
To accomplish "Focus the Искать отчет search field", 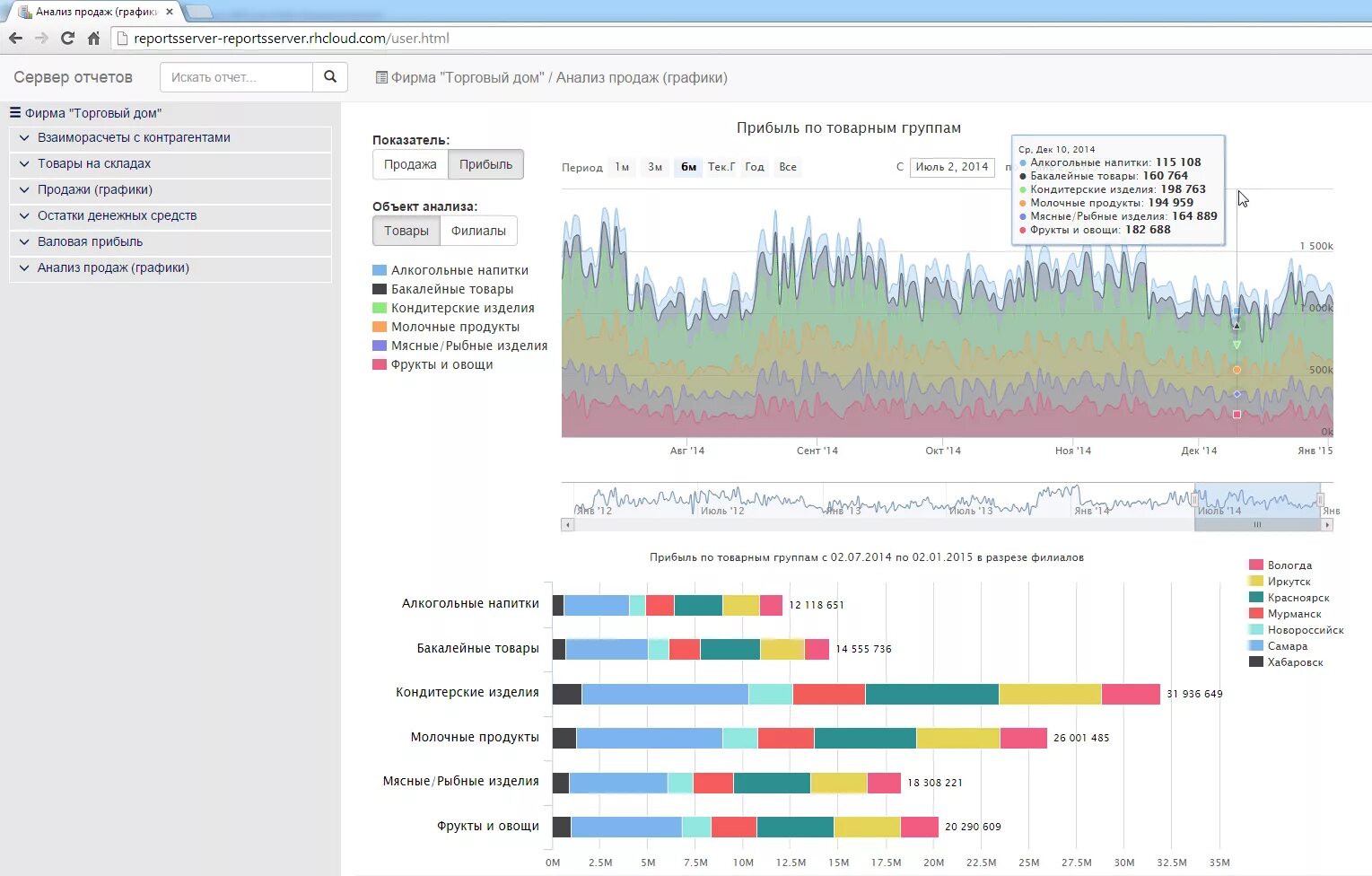I will [237, 77].
